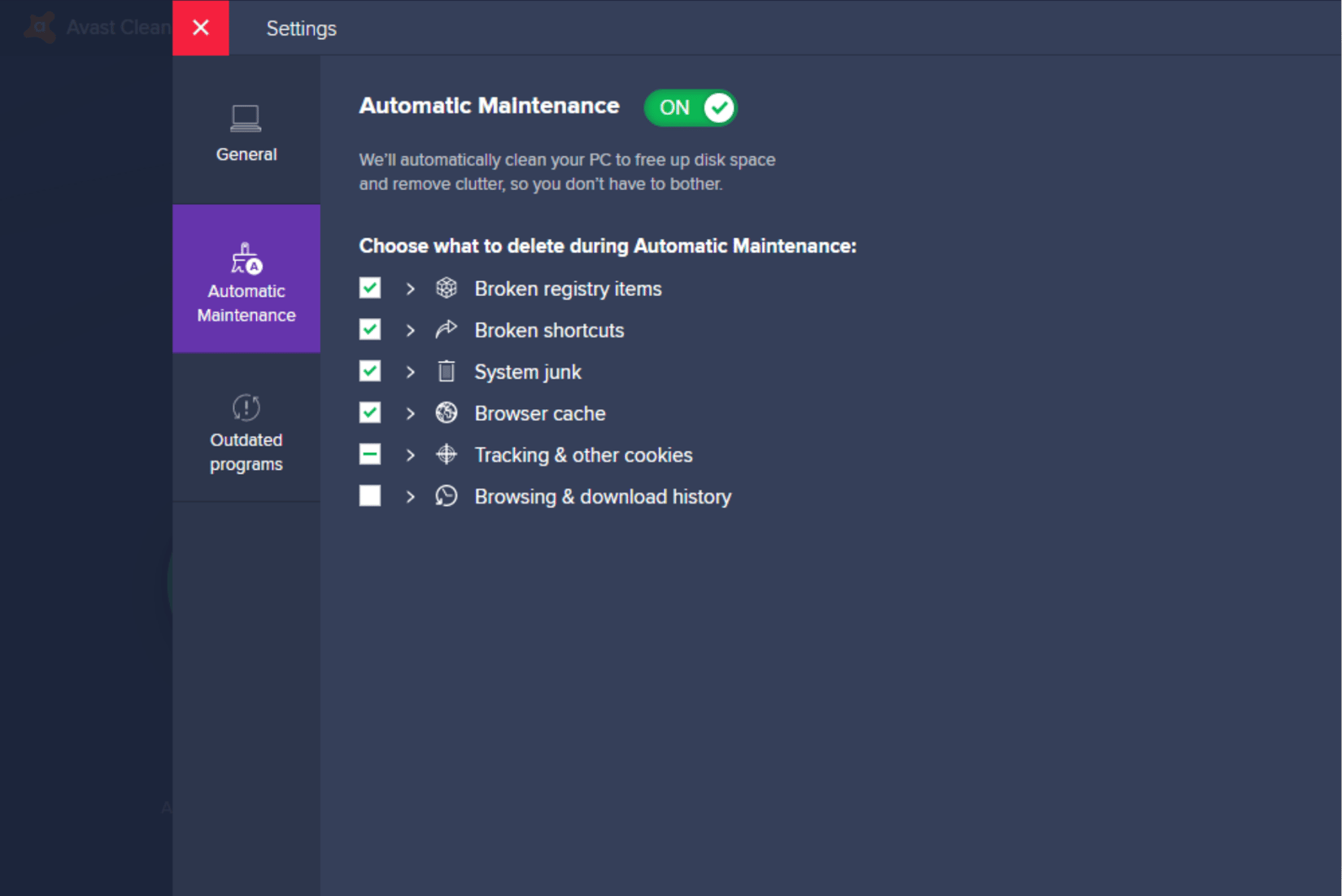Expand the Broken shortcuts details
Viewport: 1342px width, 896px height.
(411, 330)
